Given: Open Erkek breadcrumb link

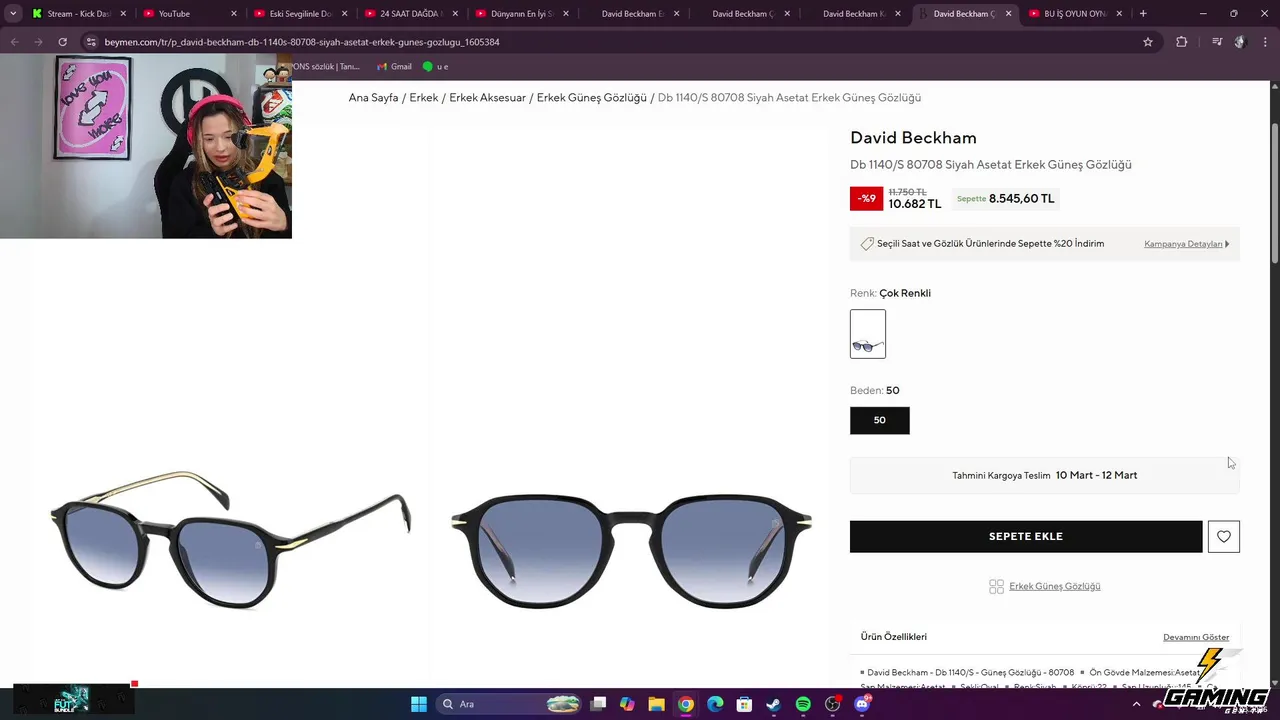Looking at the screenshot, I should (x=424, y=98).
